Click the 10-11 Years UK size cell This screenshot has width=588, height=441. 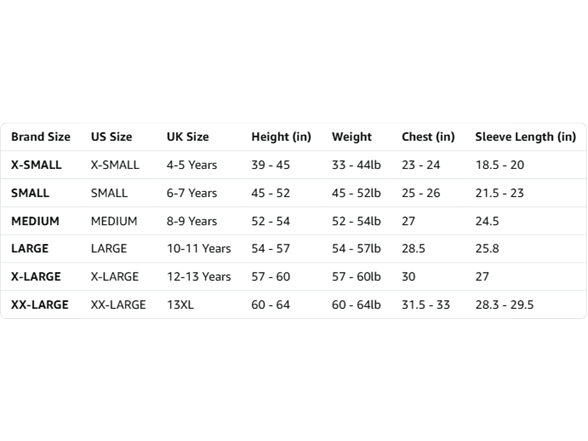(x=199, y=249)
